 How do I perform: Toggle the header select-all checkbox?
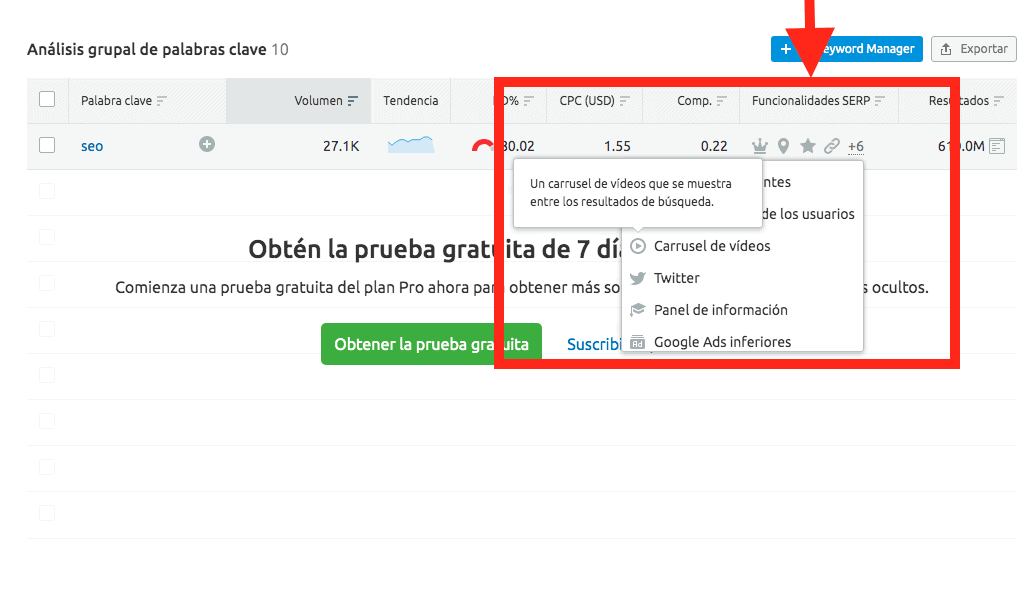click(46, 100)
